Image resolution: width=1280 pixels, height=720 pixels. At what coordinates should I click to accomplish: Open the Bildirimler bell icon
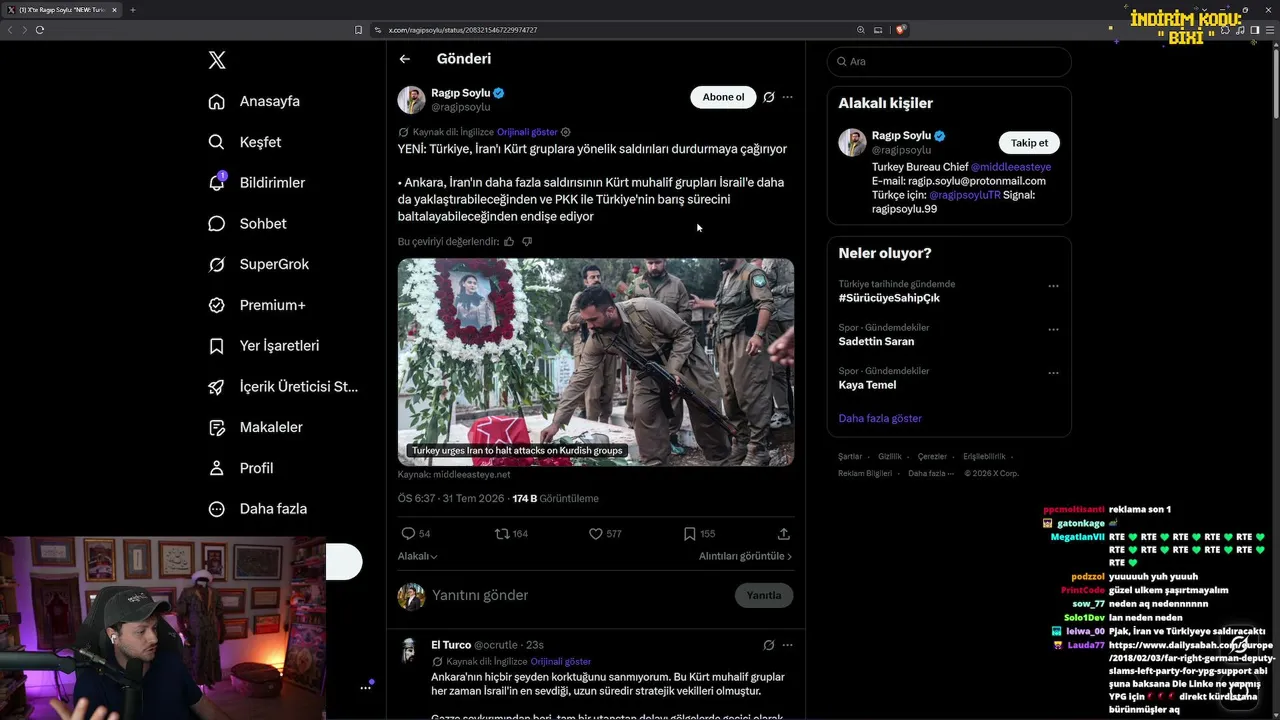coord(216,182)
